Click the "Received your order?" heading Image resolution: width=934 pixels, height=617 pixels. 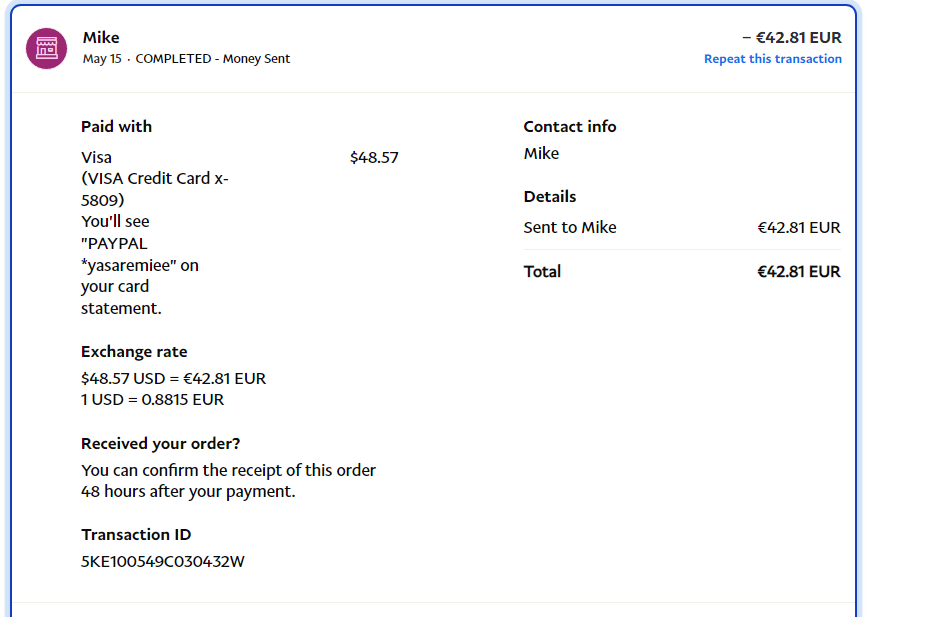click(160, 444)
